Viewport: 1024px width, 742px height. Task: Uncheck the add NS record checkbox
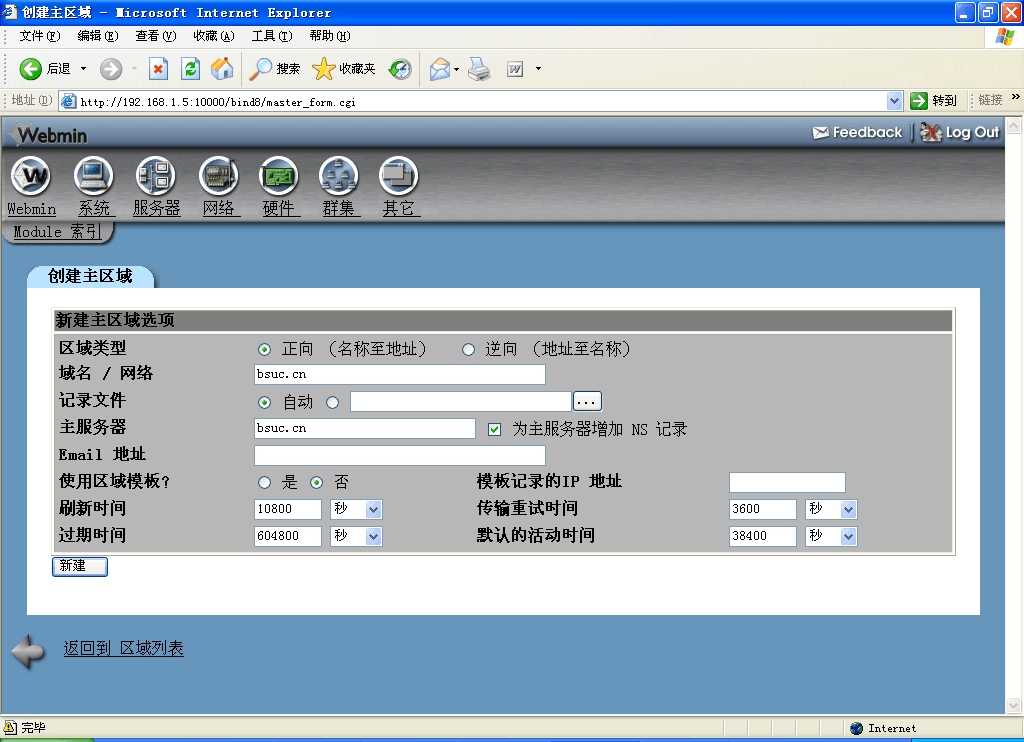494,429
